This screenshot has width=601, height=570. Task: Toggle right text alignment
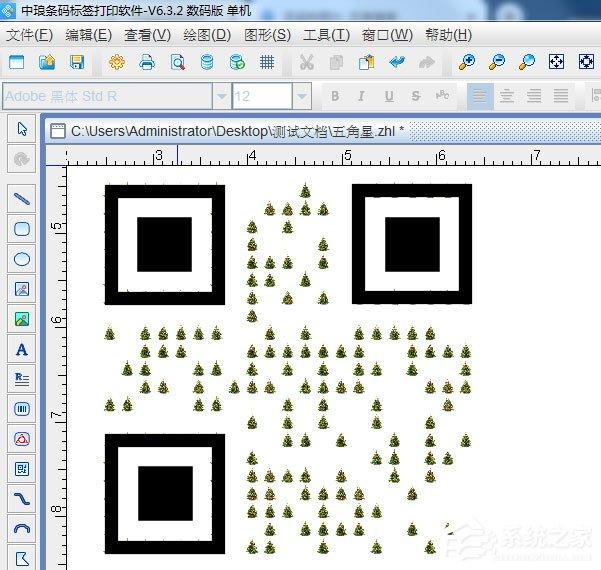tap(534, 96)
